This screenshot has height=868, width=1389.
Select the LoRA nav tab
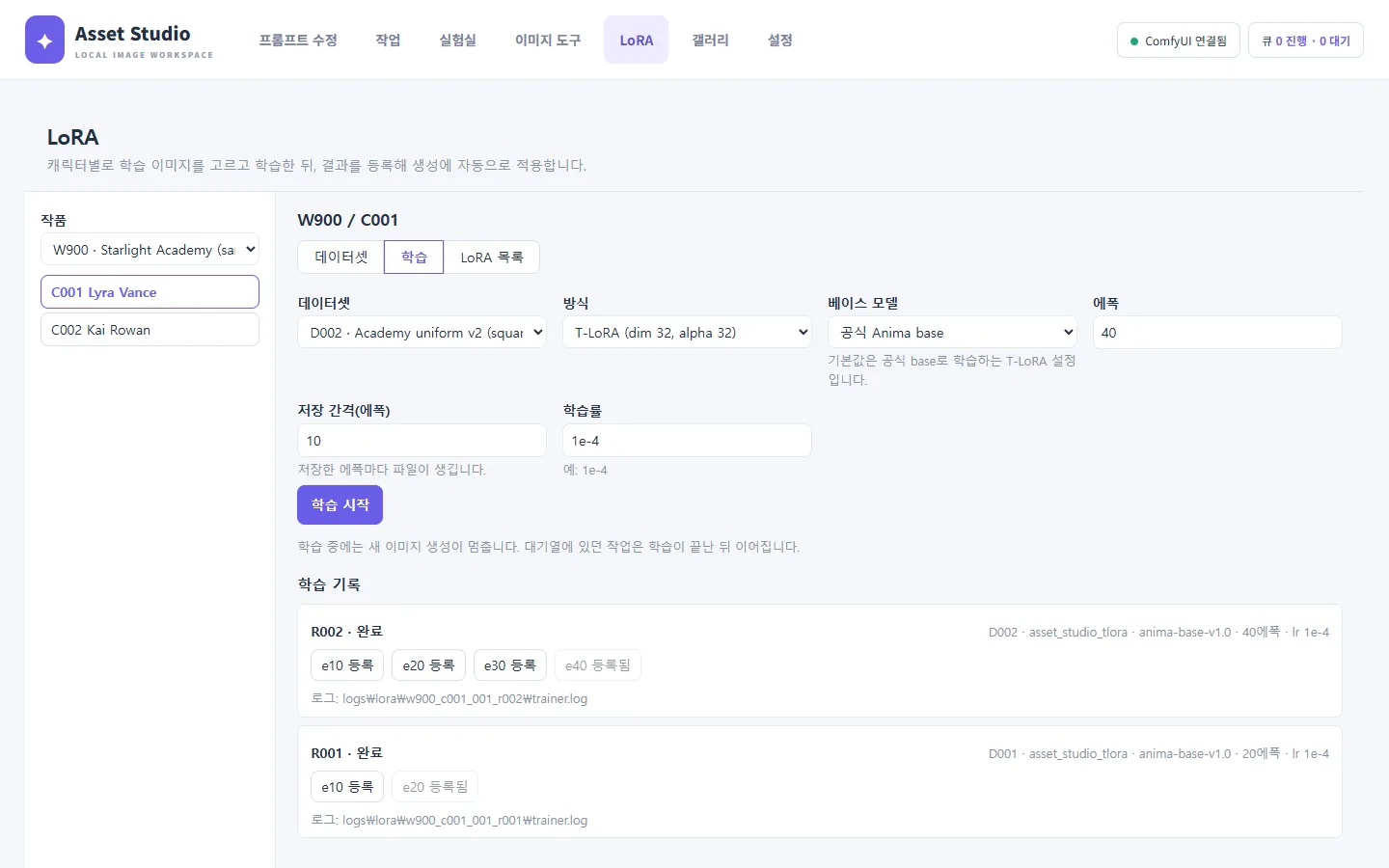click(637, 40)
